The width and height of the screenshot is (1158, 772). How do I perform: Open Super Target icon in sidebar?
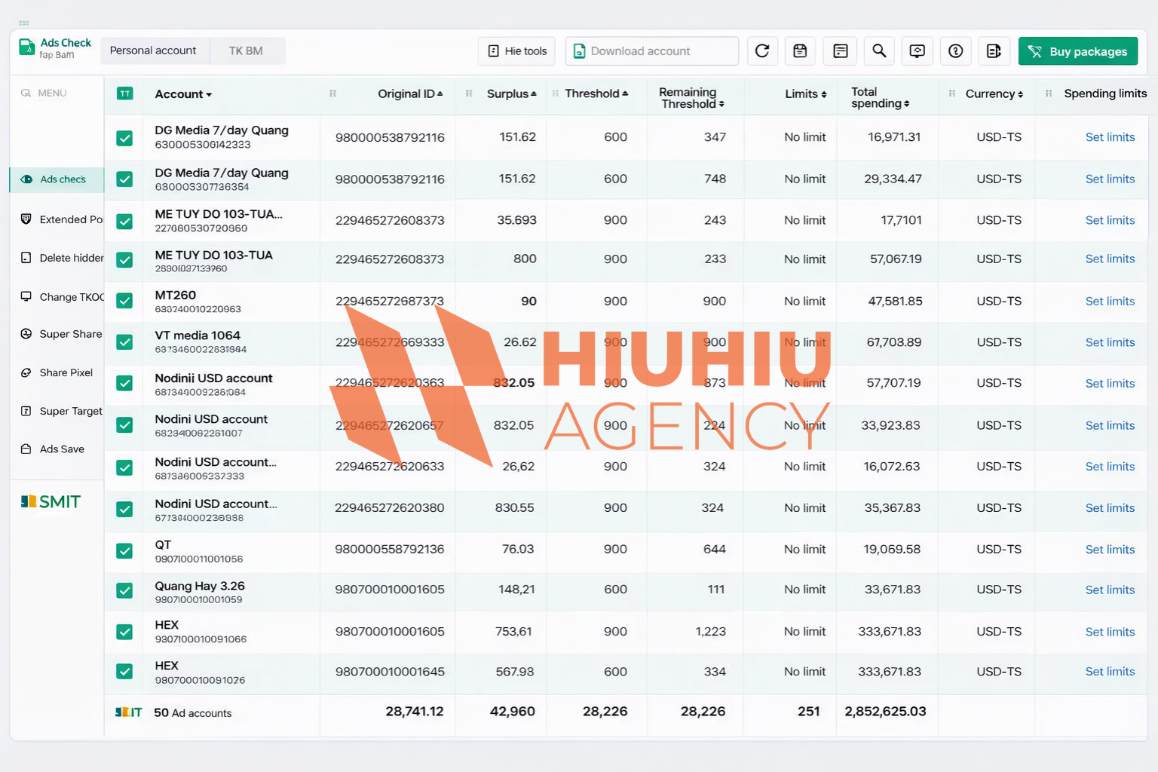26,411
